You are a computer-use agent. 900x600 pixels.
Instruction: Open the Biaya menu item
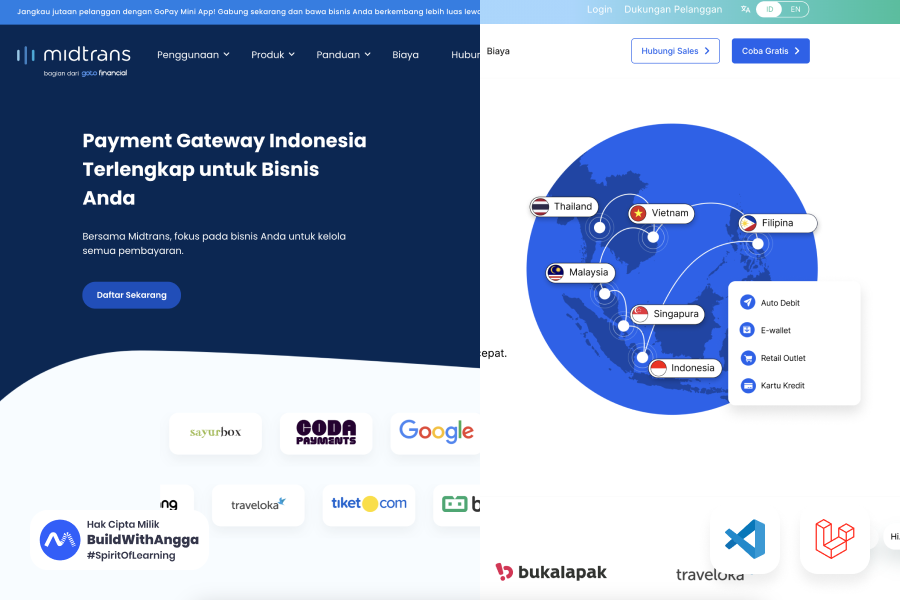[x=405, y=55]
